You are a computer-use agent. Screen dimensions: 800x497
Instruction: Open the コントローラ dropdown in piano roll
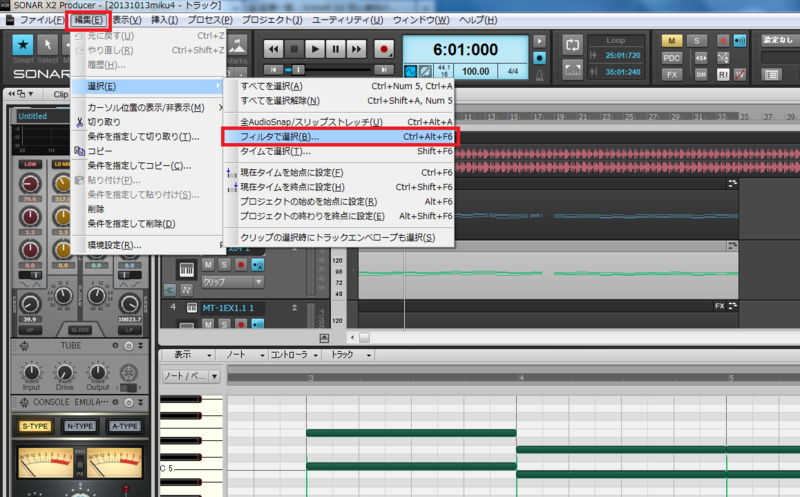pos(294,355)
